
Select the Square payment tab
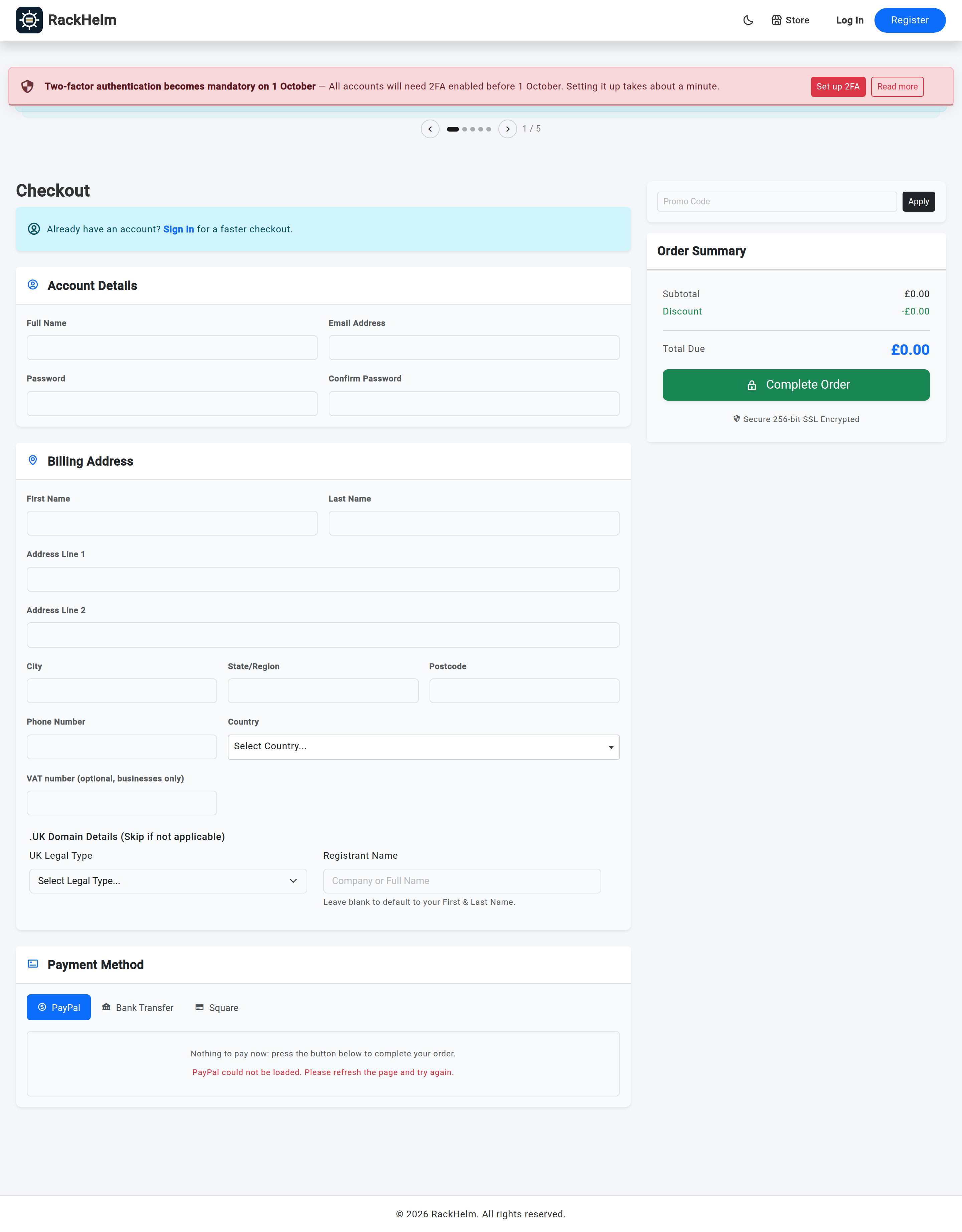pyautogui.click(x=217, y=1007)
